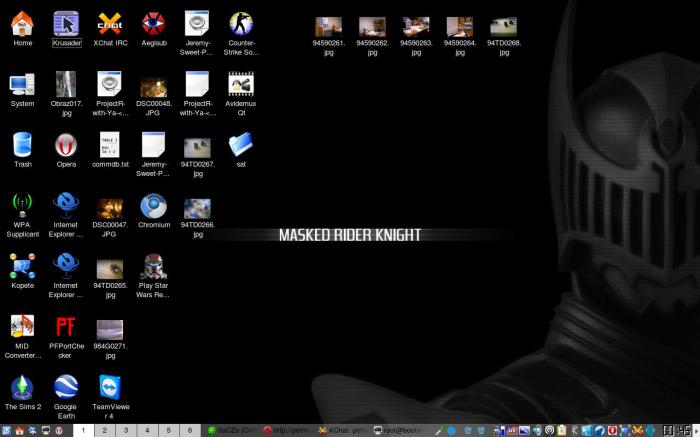
Task: Click Home quick-launch icon in panel
Action: [x=19, y=431]
